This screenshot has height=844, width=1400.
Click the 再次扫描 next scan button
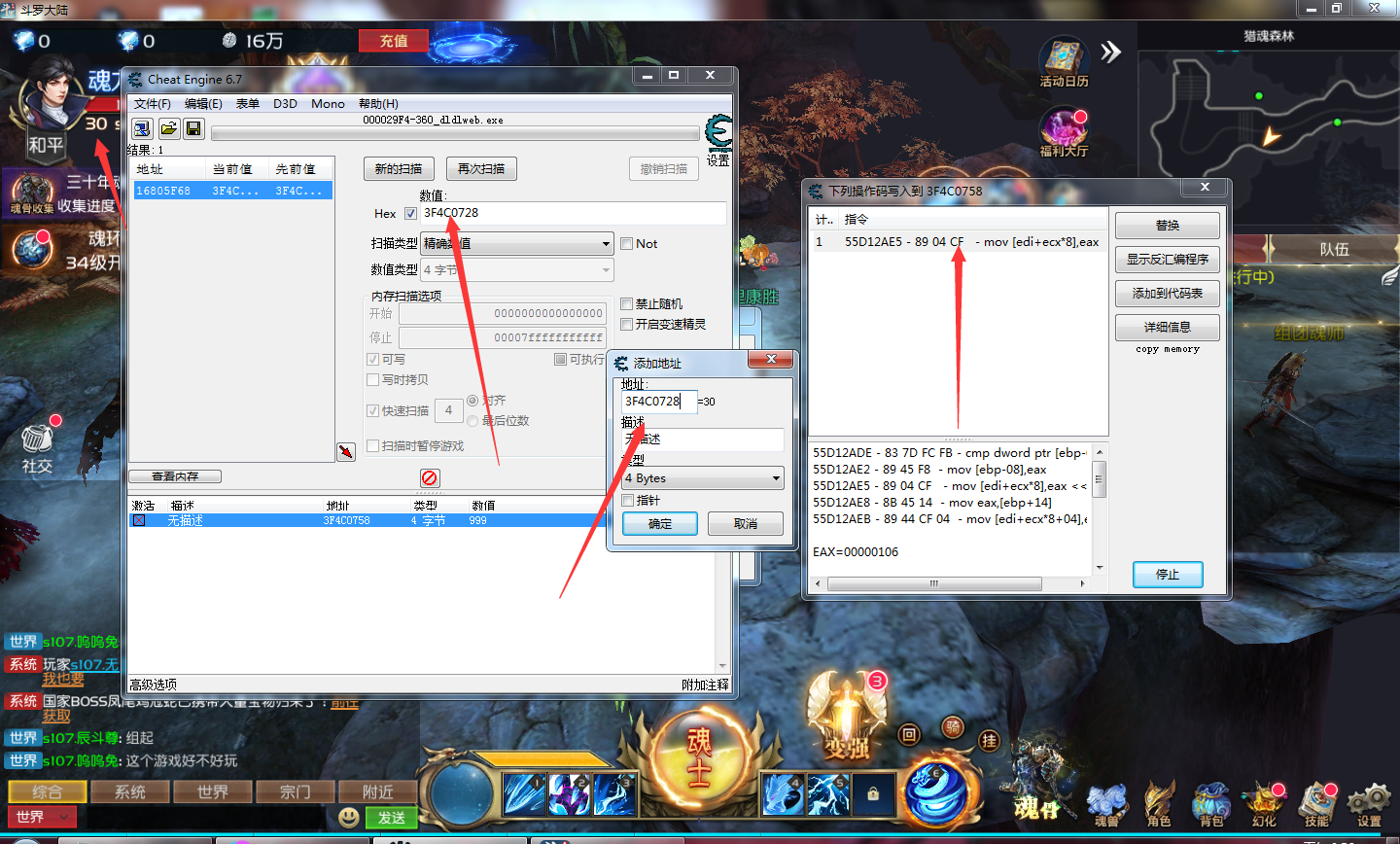(x=481, y=169)
